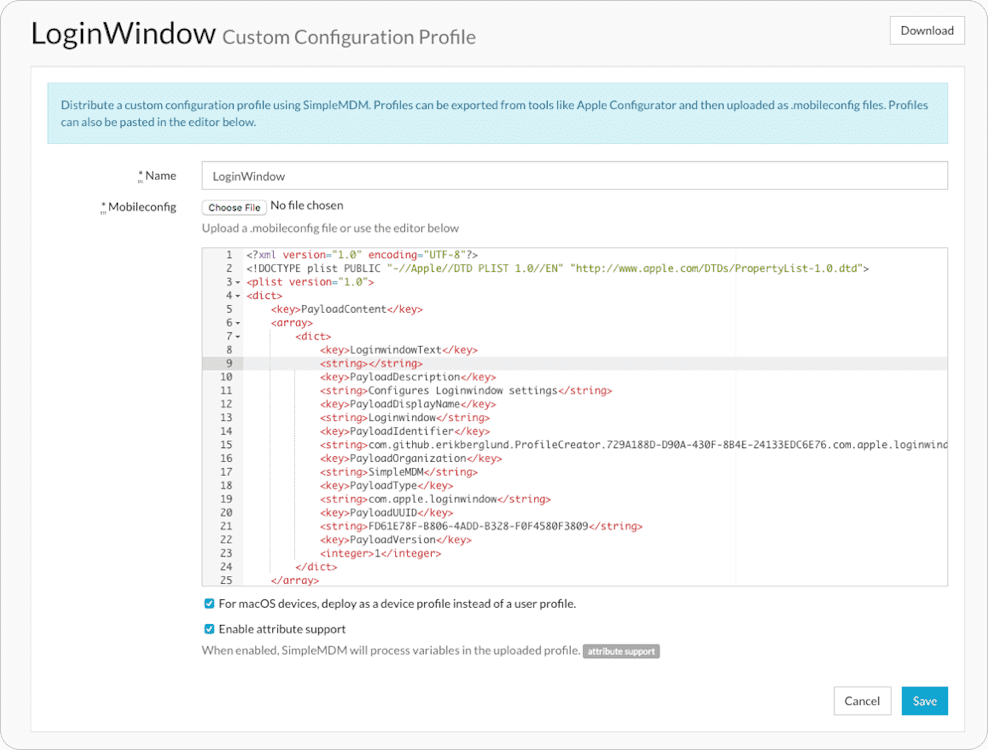
Task: Click PayloadUUID key line
Action: tap(386, 512)
